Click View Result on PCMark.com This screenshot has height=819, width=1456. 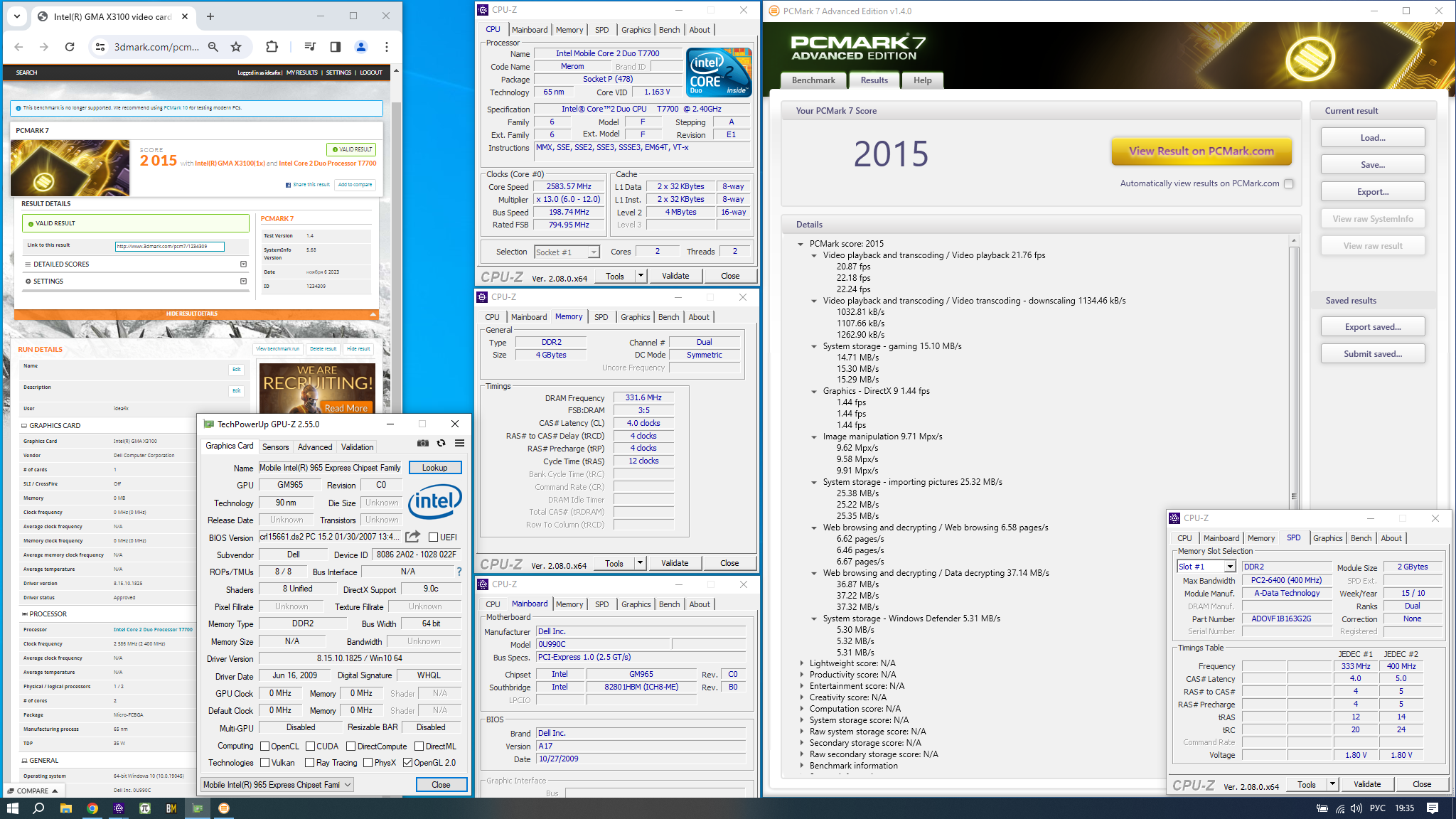point(1201,151)
